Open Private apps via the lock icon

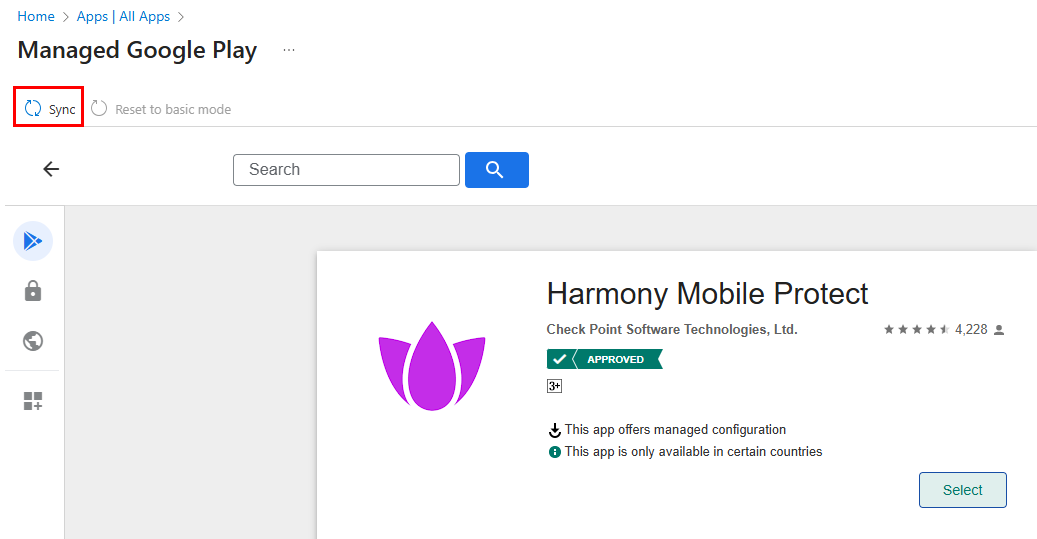[33, 291]
